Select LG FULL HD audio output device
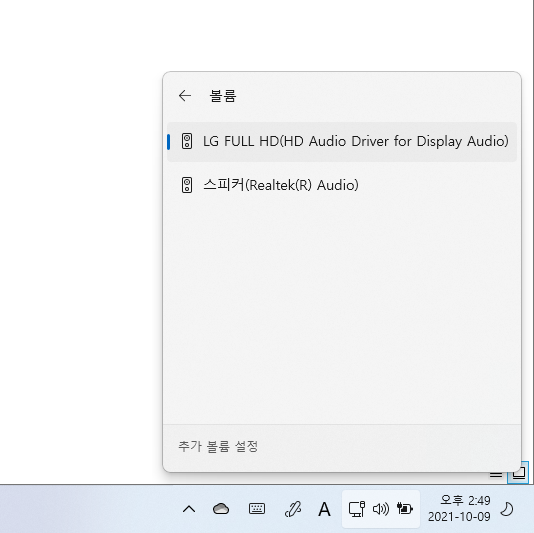Viewport: 534px width, 533px height. tap(342, 142)
